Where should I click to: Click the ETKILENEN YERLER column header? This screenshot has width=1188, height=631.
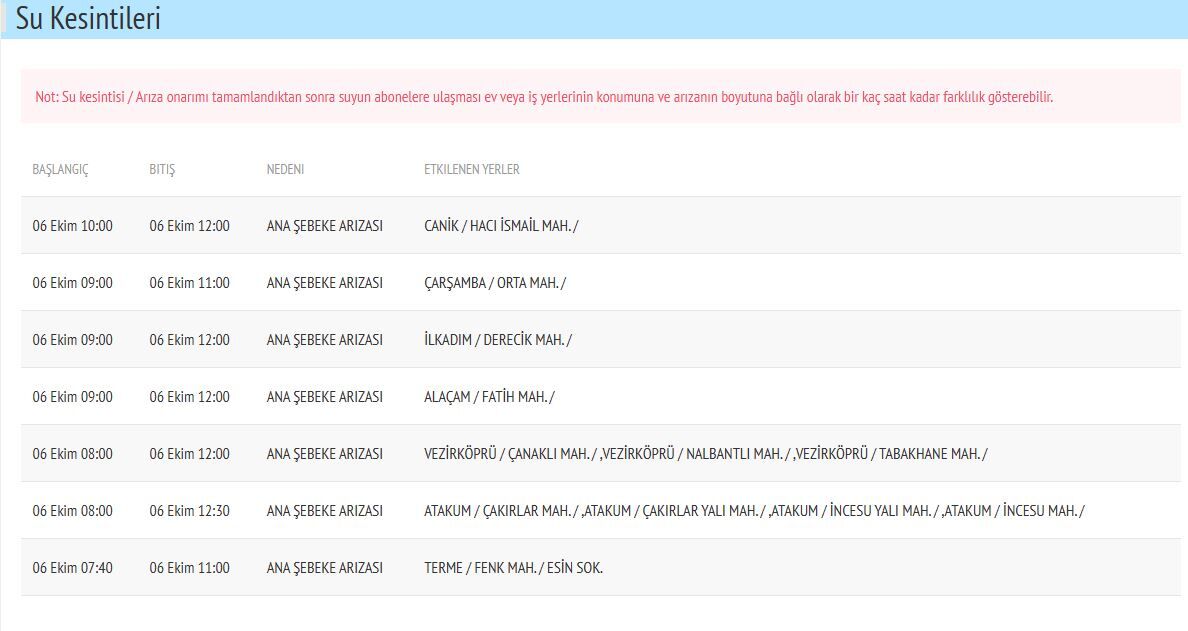coord(471,169)
